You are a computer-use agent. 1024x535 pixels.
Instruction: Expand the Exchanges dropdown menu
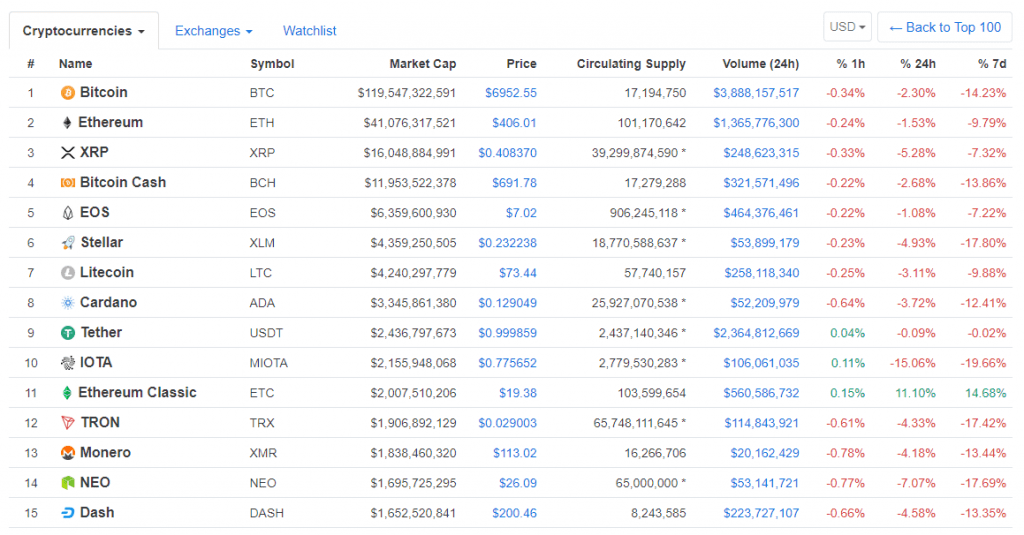point(213,31)
